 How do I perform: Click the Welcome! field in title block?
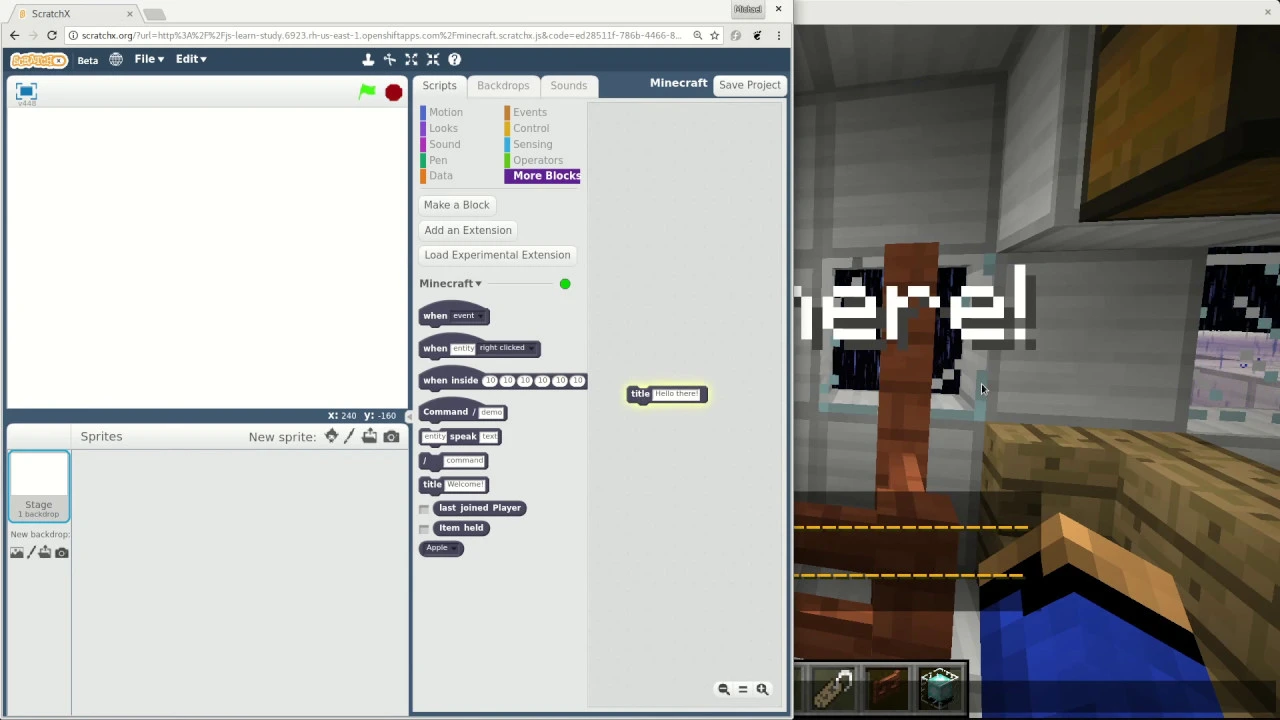[x=464, y=484]
